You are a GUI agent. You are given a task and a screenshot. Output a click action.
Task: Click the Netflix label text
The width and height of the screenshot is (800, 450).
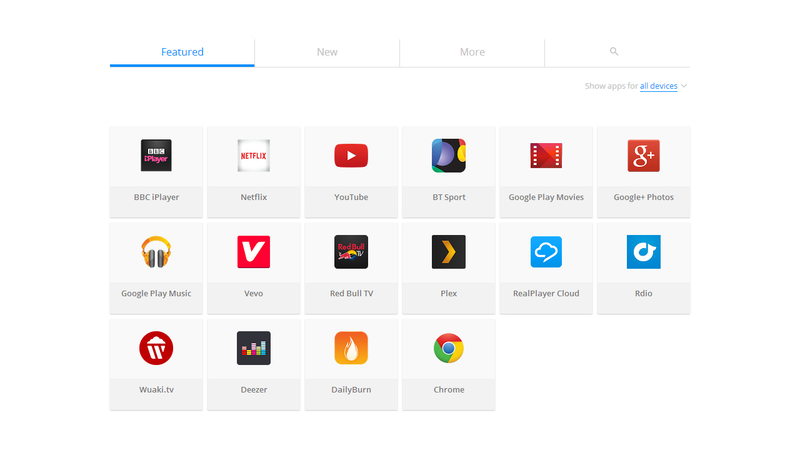[254, 197]
